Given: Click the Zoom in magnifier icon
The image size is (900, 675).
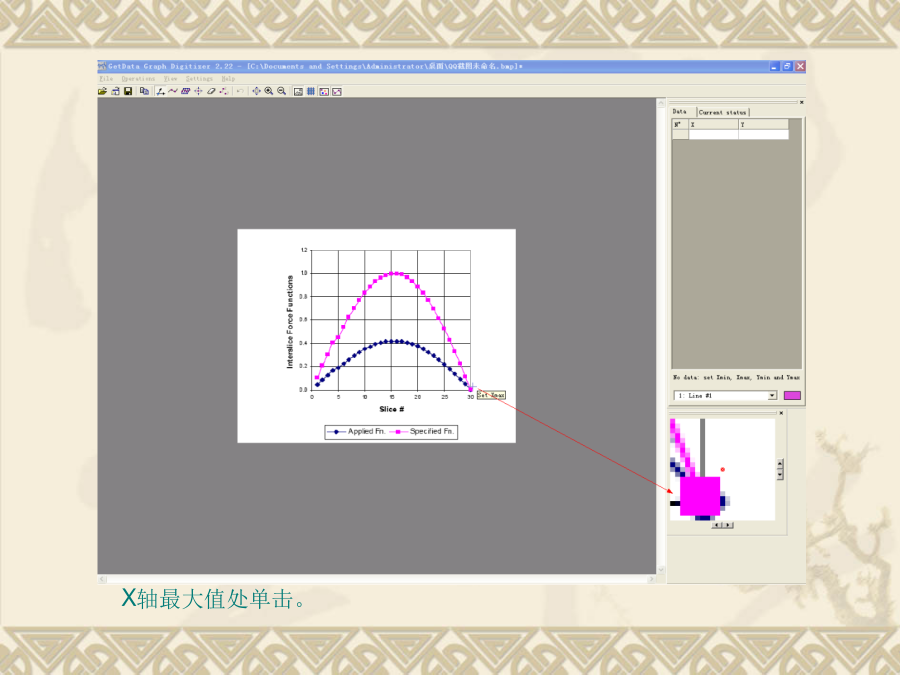Looking at the screenshot, I should [269, 91].
